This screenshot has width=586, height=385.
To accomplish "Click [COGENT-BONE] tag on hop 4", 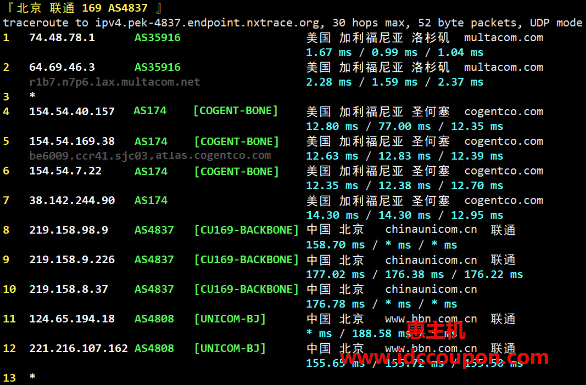I will pyautogui.click(x=236, y=111).
